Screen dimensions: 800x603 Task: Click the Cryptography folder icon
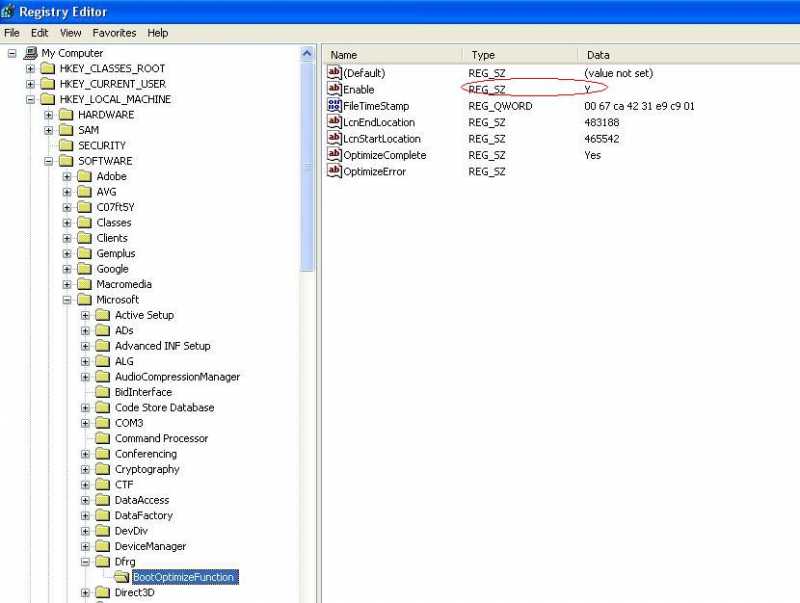[102, 469]
